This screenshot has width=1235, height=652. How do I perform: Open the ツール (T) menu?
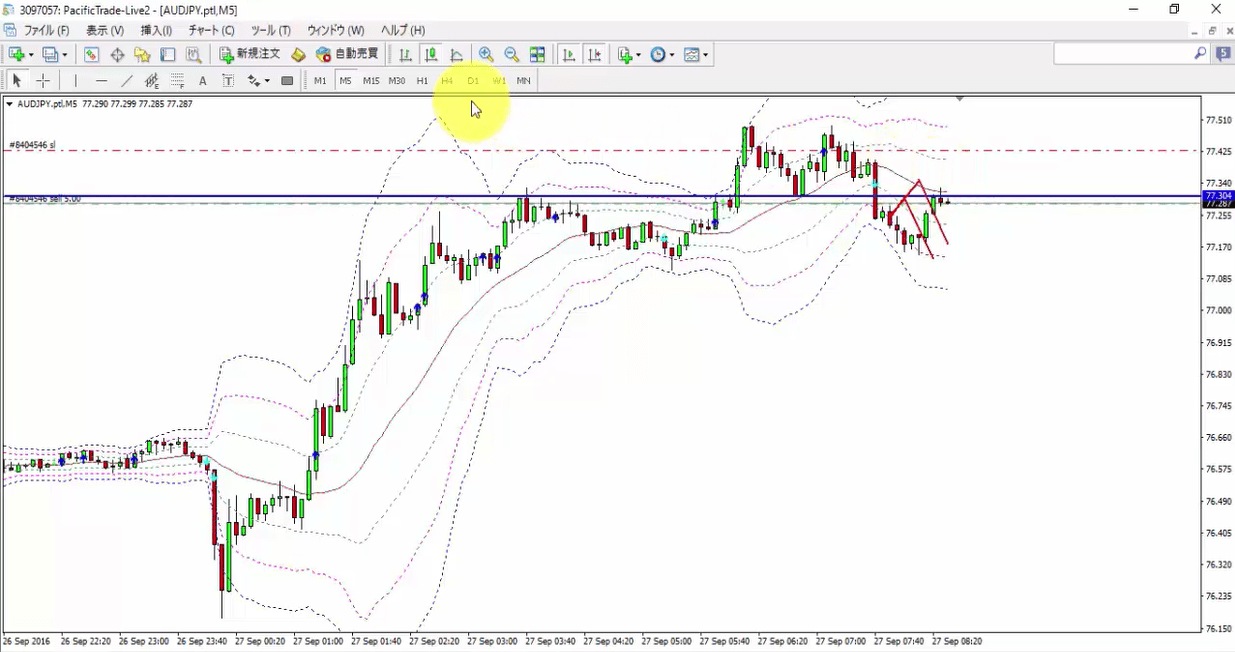click(x=270, y=31)
